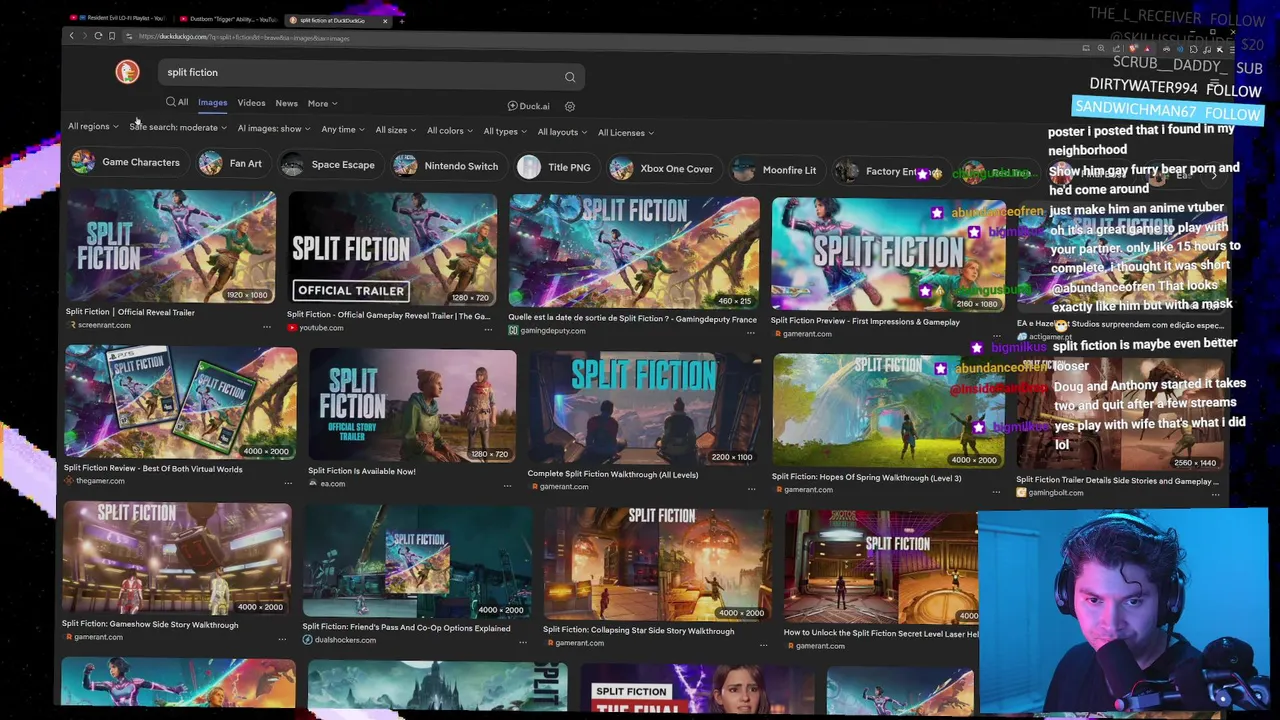1280x720 pixels.
Task: Reload the page using the refresh icon
Action: pyautogui.click(x=98, y=36)
